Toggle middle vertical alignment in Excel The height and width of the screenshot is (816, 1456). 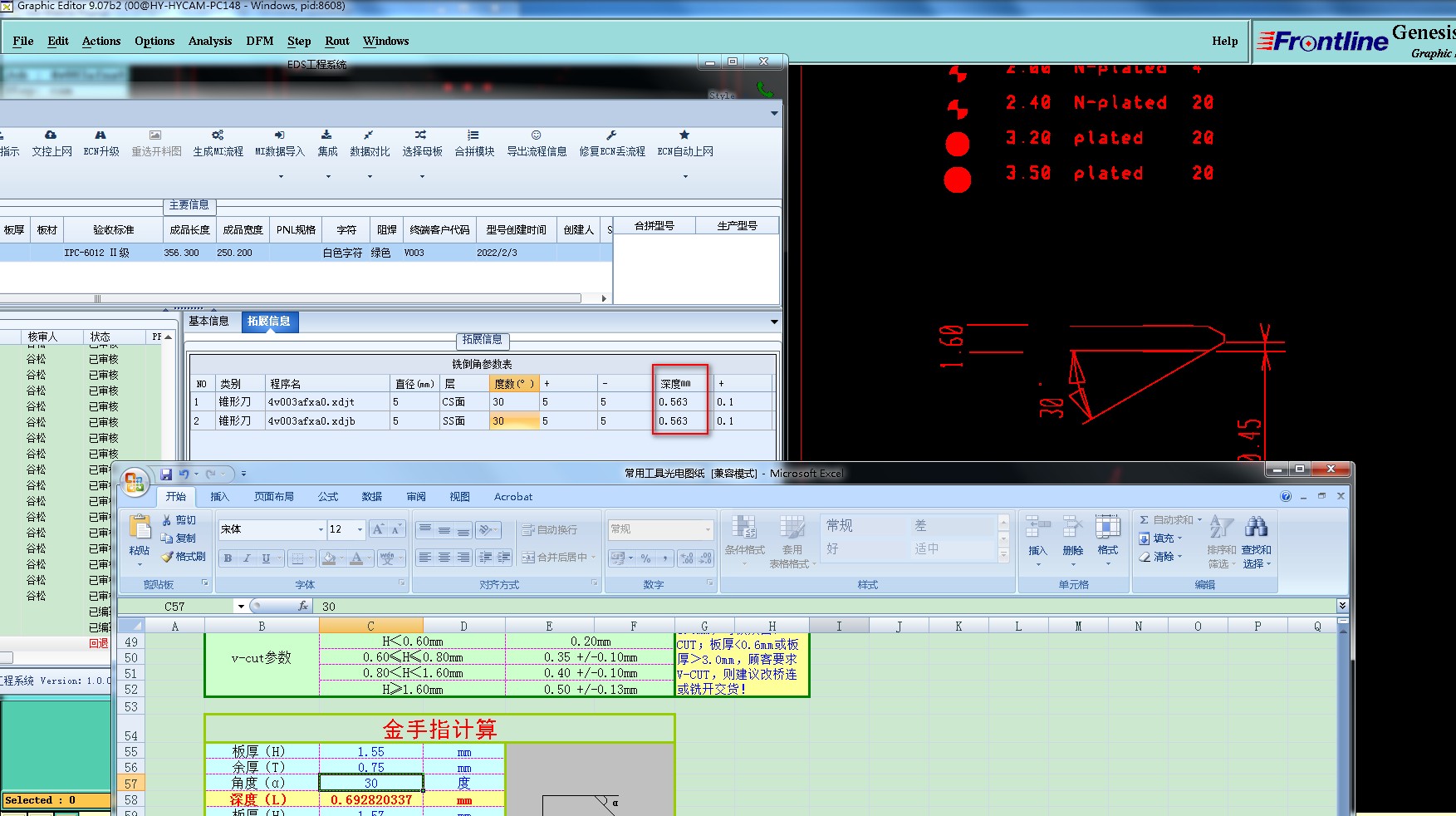tap(444, 529)
